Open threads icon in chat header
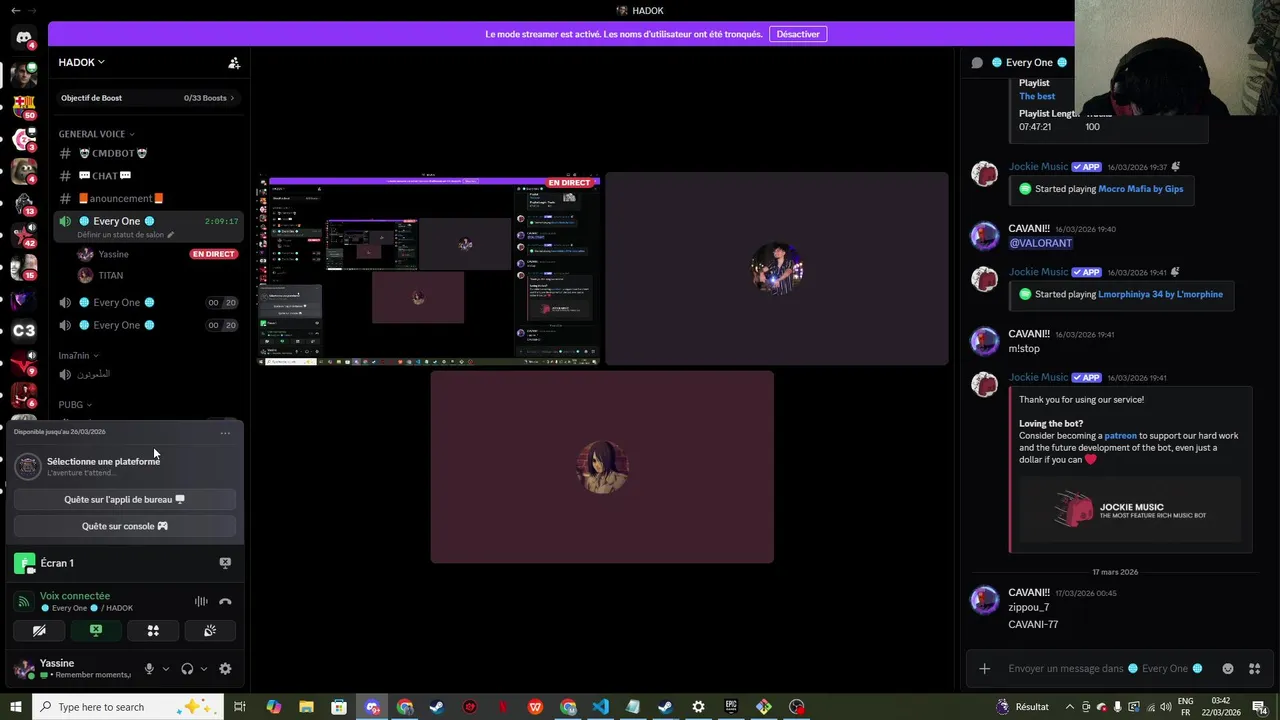Viewport: 1280px width, 720px height. pos(977,62)
